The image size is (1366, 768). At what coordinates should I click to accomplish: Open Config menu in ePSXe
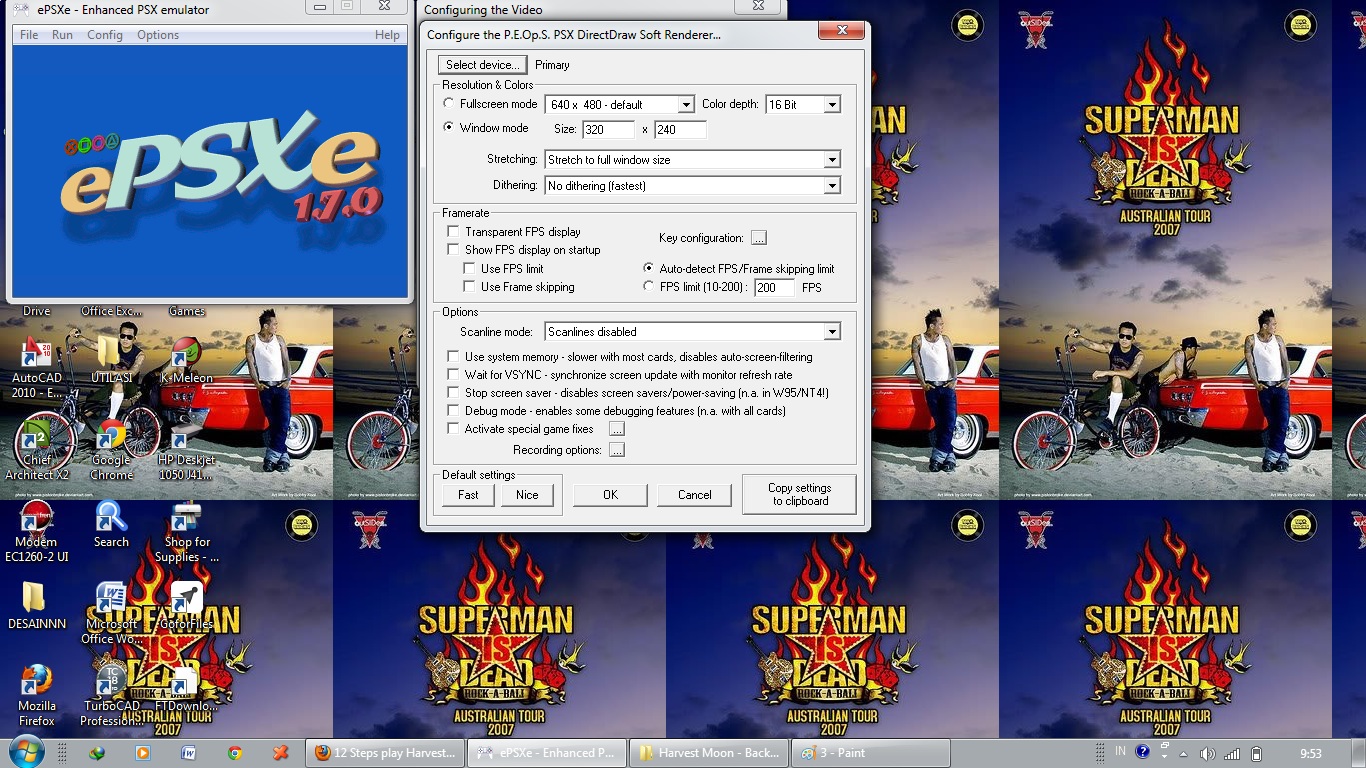[x=105, y=35]
